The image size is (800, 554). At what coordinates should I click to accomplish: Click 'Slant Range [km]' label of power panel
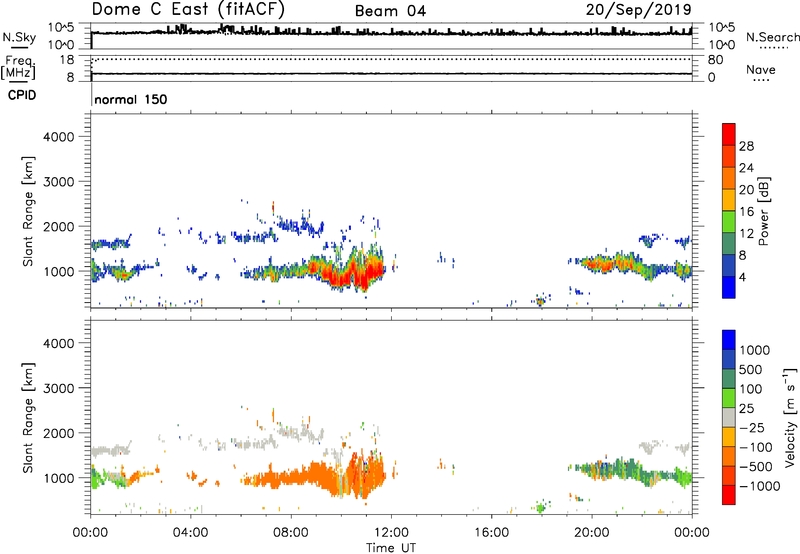(28, 211)
